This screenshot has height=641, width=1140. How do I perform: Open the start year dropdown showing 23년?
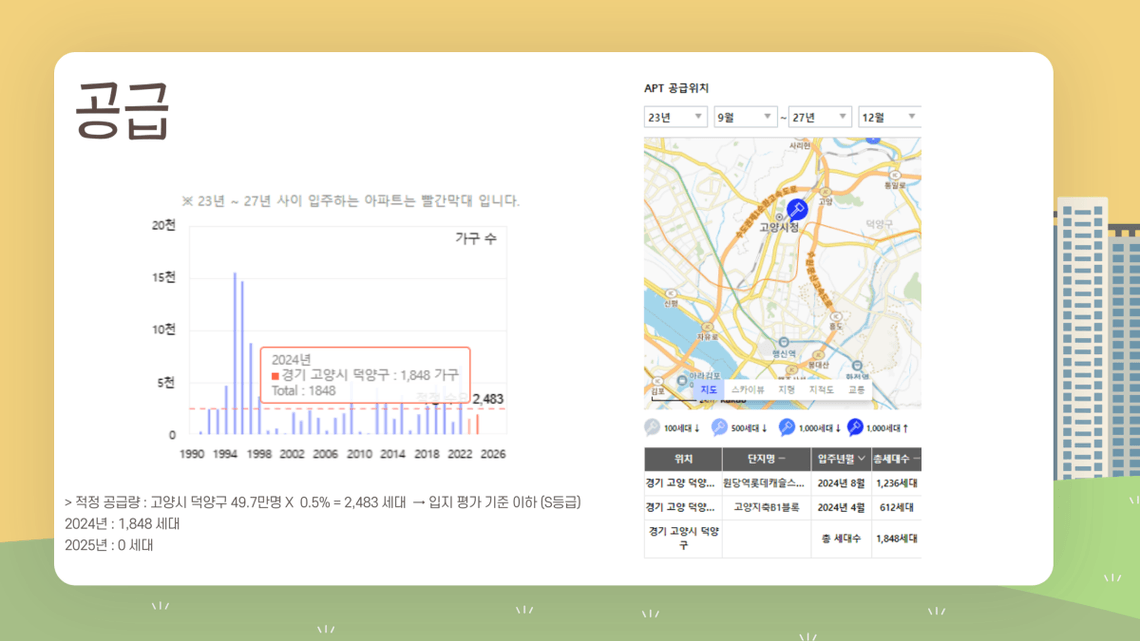675,117
